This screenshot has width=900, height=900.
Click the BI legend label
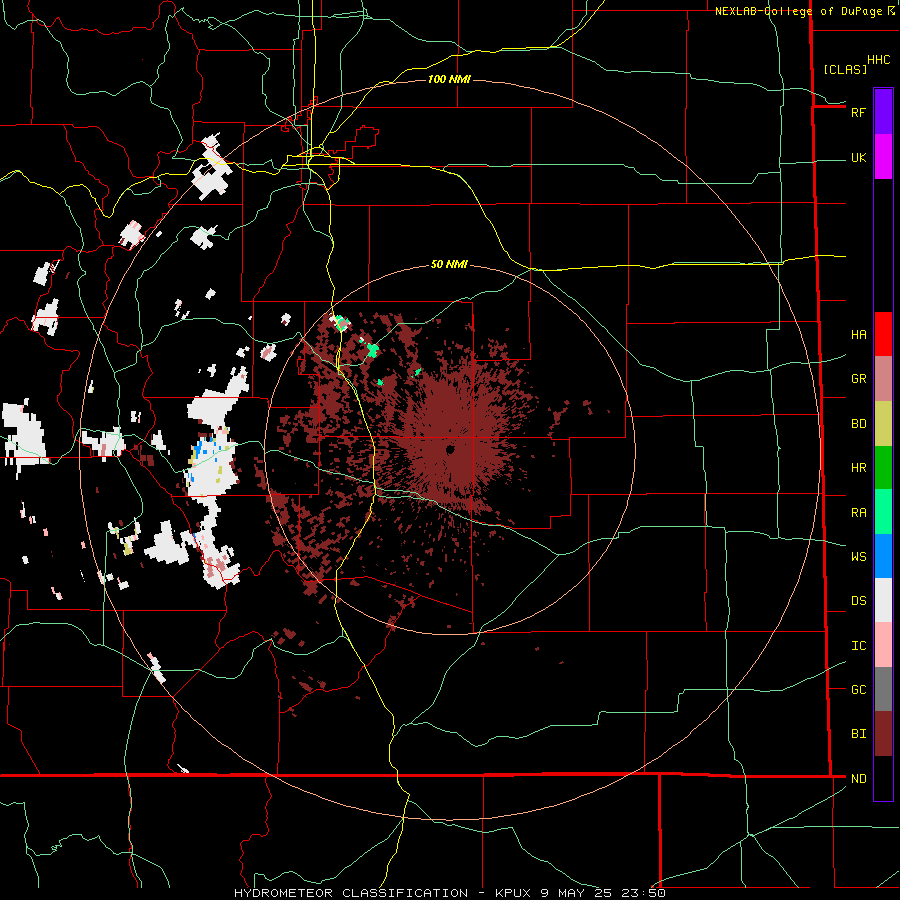pyautogui.click(x=858, y=734)
